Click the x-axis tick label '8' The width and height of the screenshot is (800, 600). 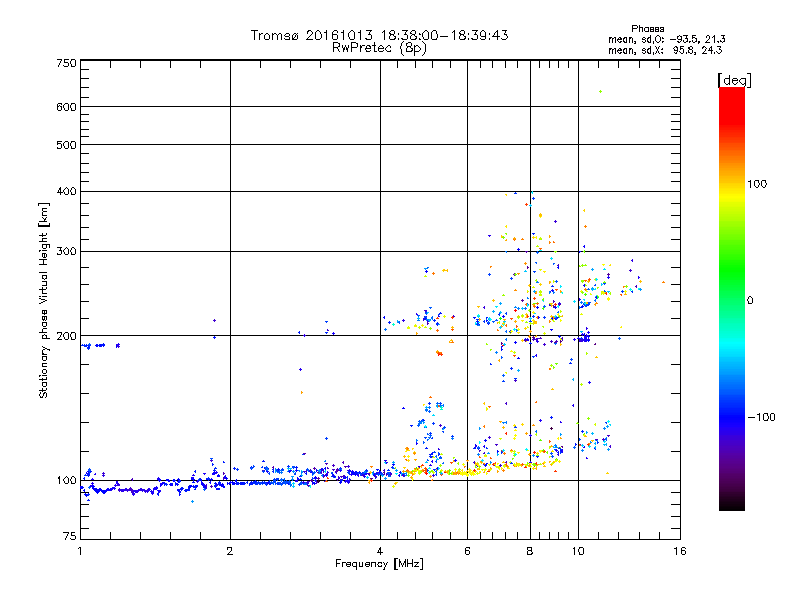530,551
